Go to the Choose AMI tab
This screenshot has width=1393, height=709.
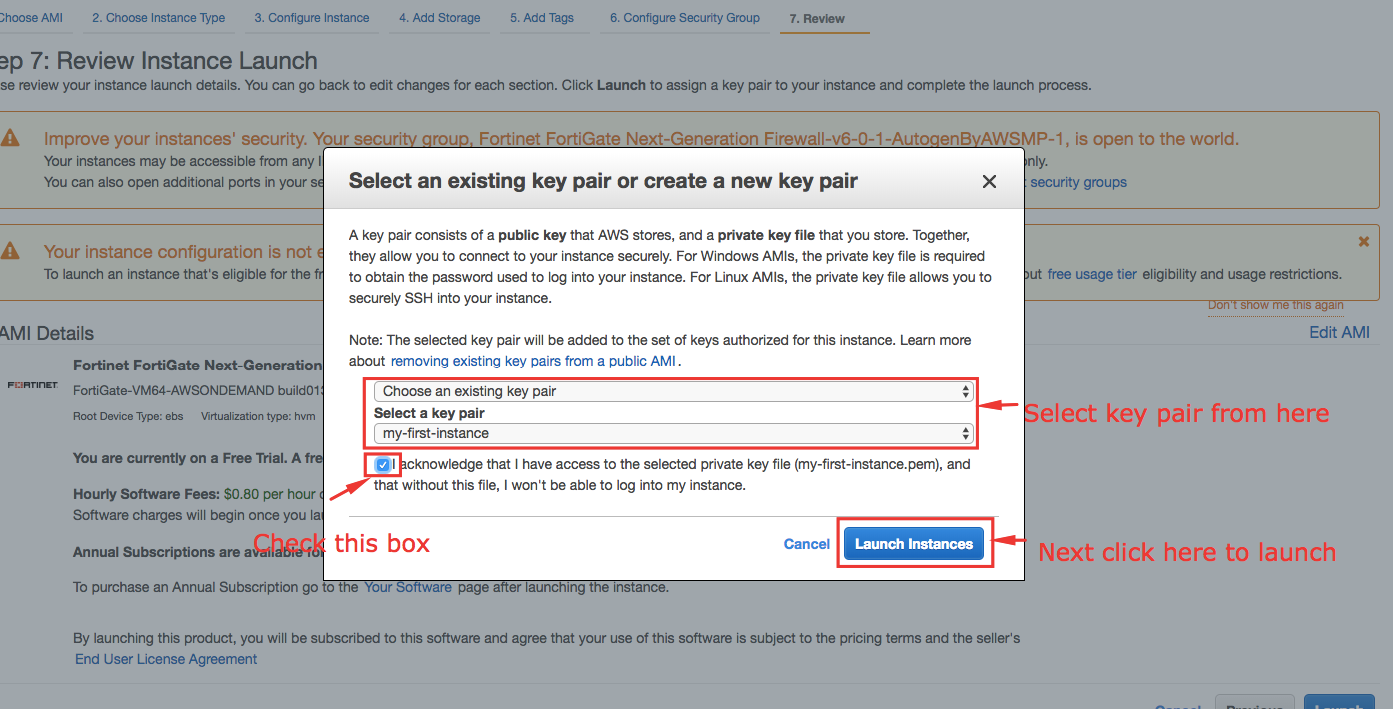32,18
